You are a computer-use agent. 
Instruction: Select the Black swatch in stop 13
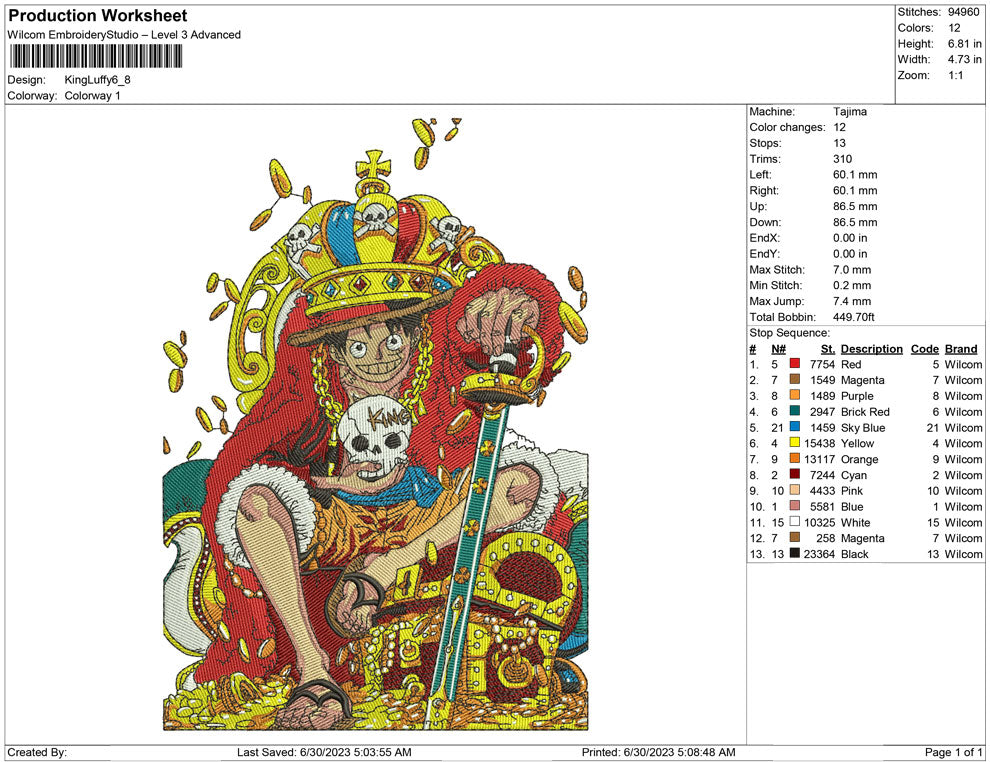tap(795, 554)
